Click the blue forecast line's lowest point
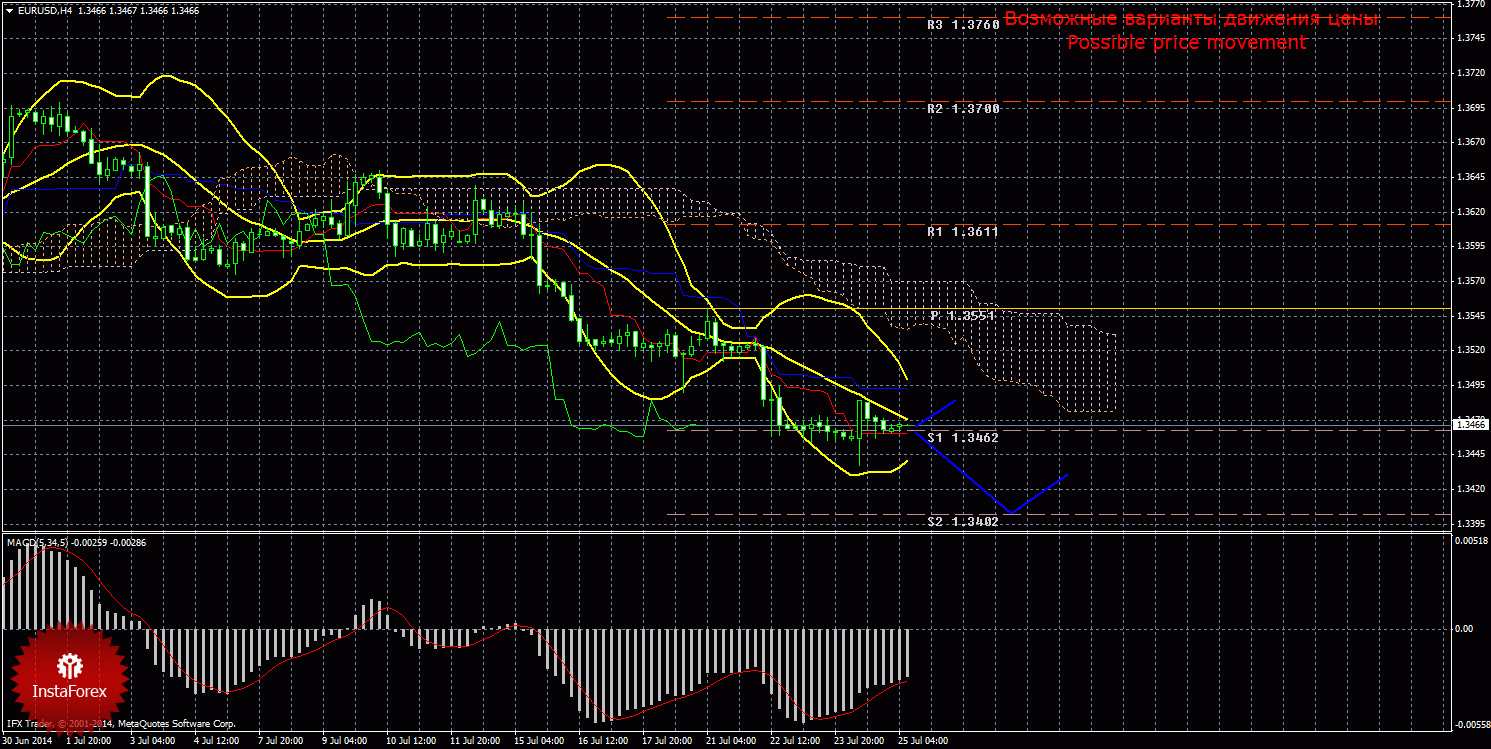Image resolution: width=1491 pixels, height=749 pixels. pyautogui.click(x=1011, y=513)
